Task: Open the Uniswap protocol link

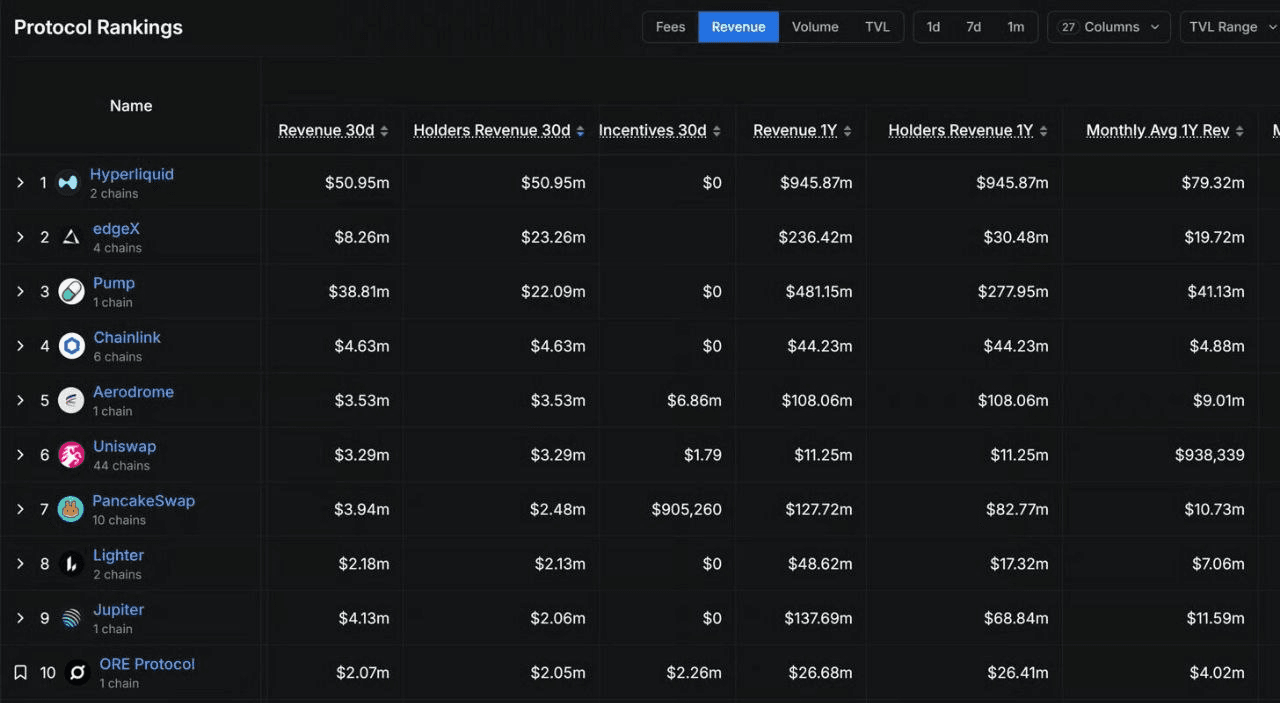Action: [x=124, y=446]
